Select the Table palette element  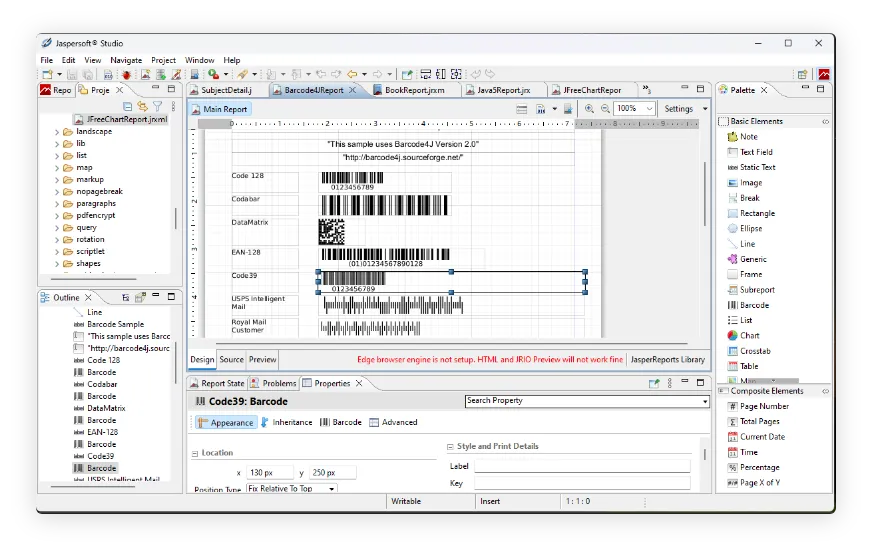743,366
